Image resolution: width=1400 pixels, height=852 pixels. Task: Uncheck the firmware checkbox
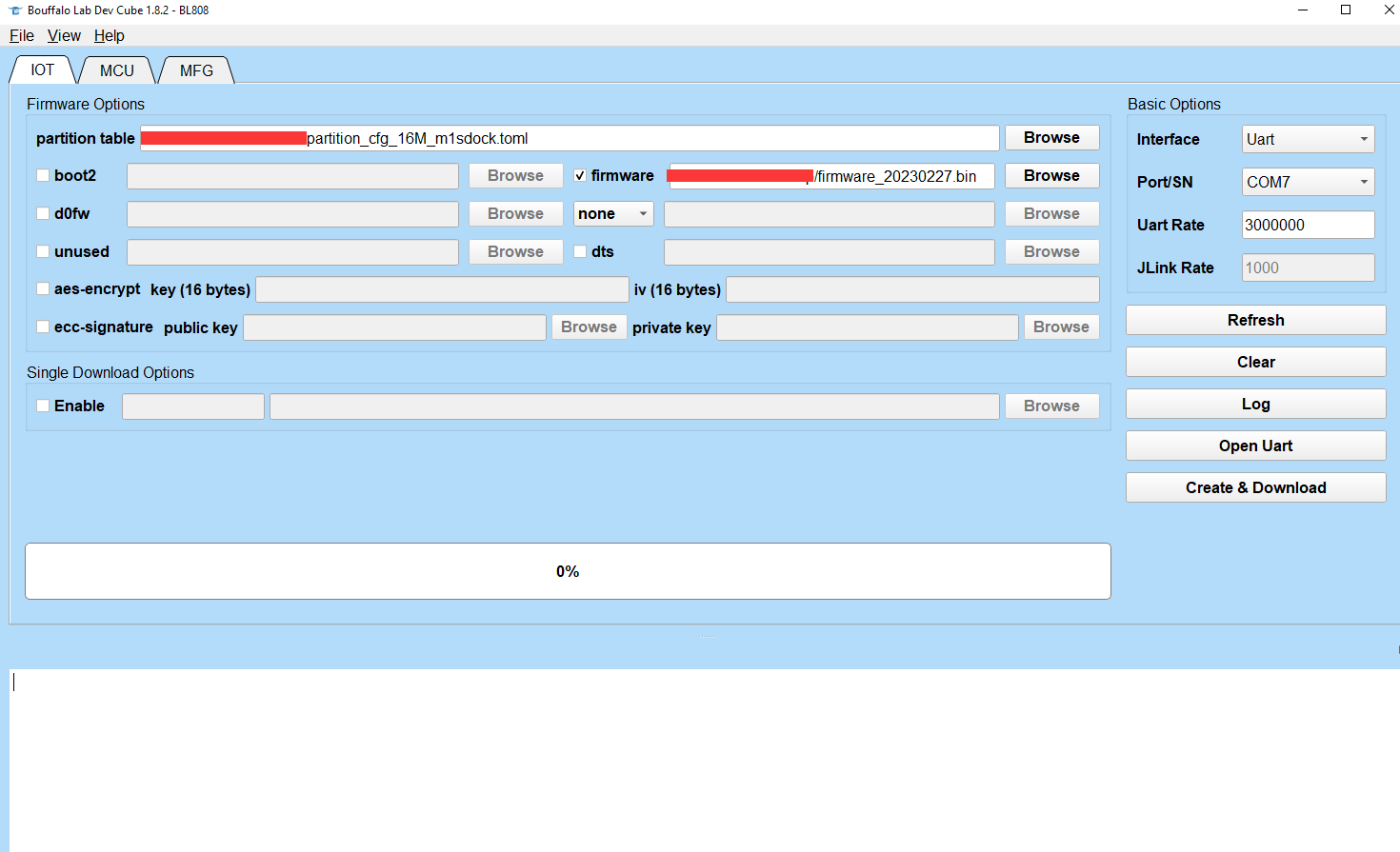pos(580,175)
